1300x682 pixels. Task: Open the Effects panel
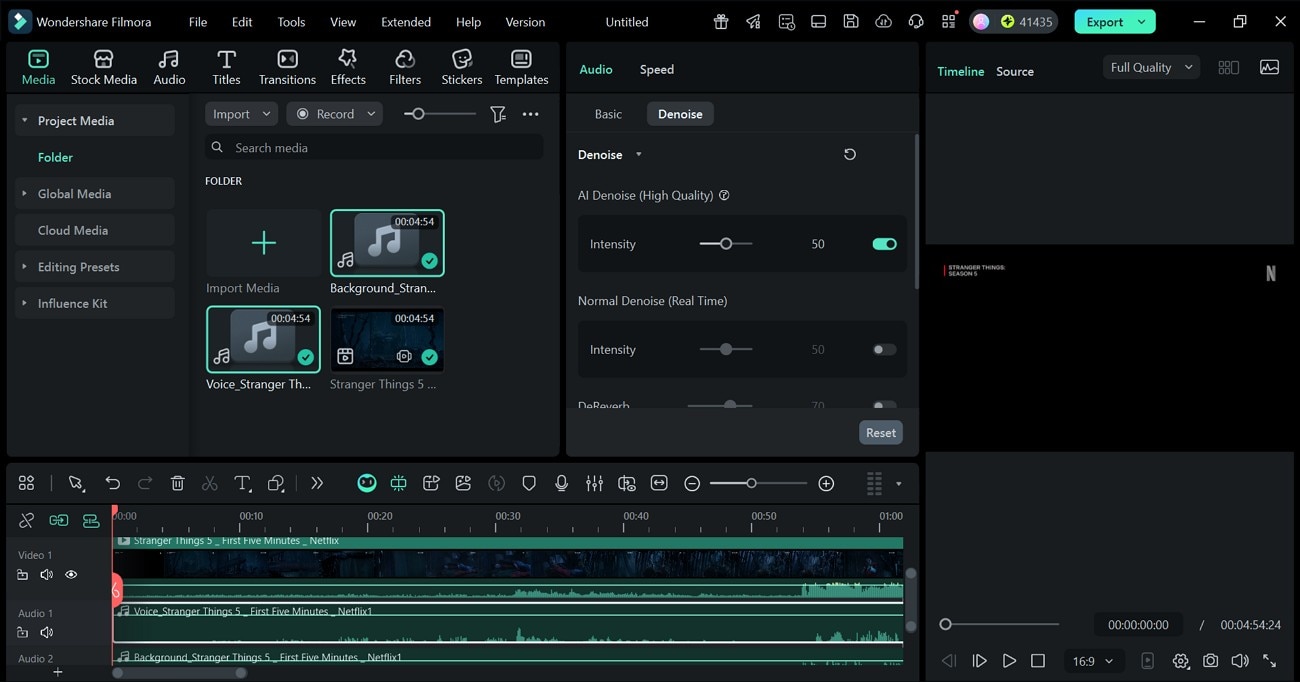(347, 66)
